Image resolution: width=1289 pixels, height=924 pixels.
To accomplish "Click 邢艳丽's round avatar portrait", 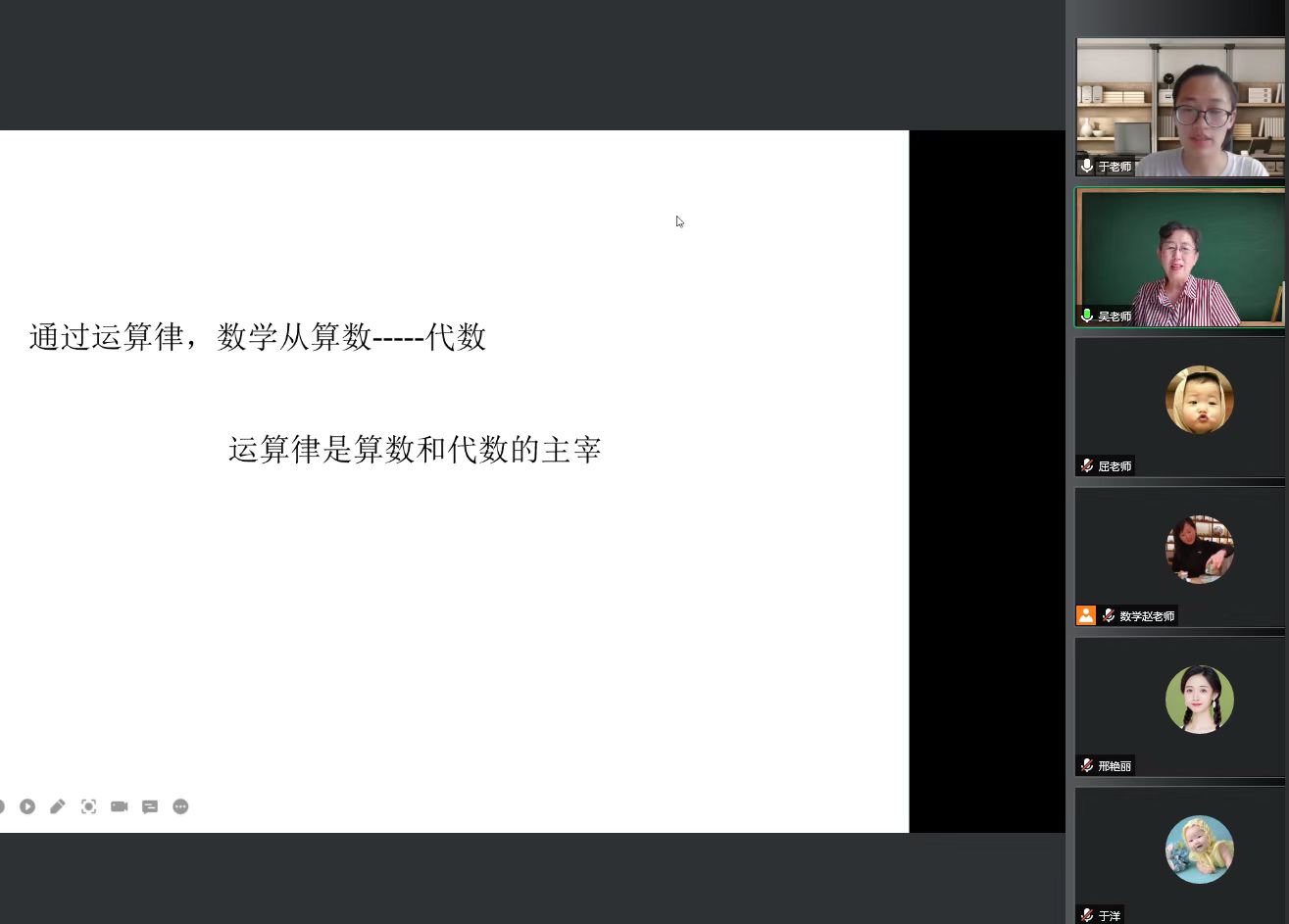I will tap(1200, 700).
